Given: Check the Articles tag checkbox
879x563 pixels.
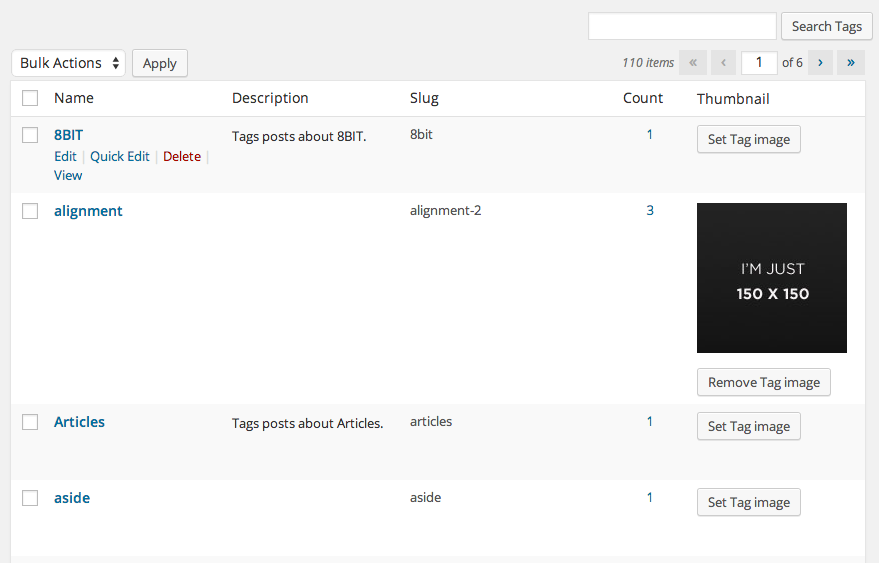Looking at the screenshot, I should [x=30, y=422].
